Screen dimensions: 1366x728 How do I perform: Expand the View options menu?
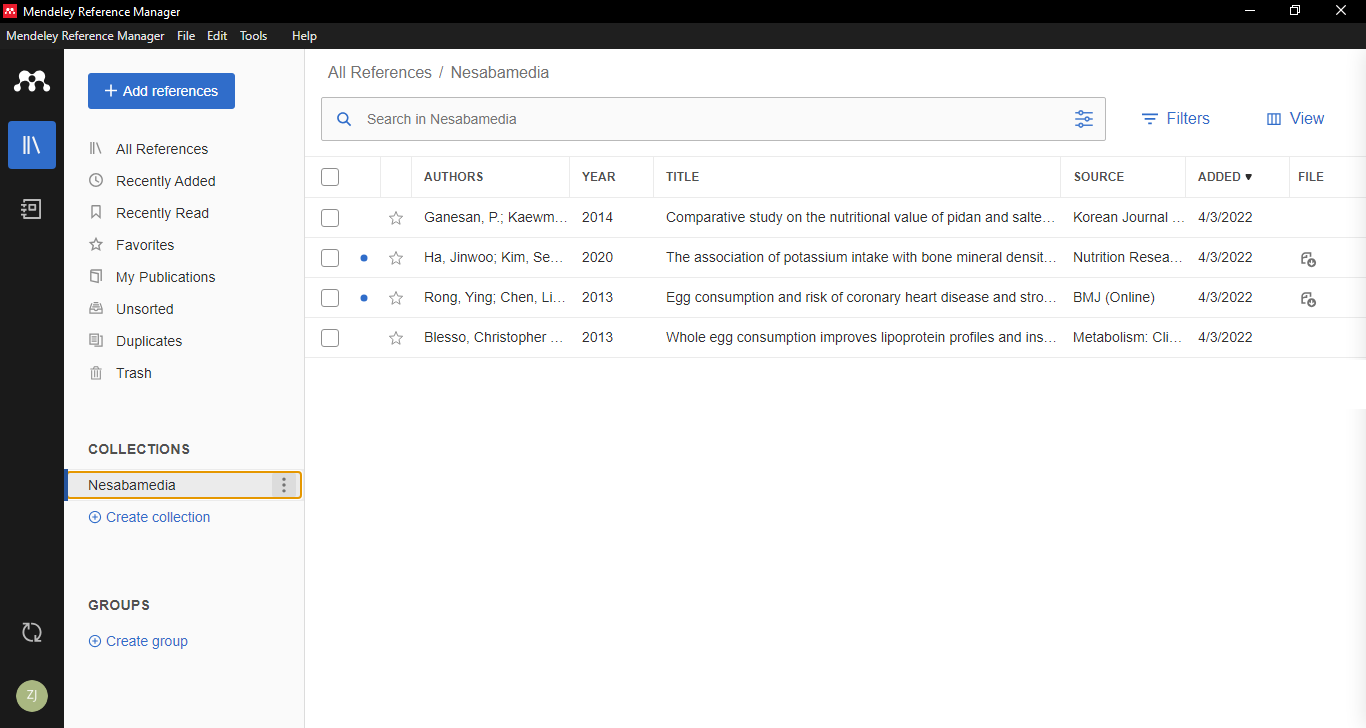click(1295, 119)
